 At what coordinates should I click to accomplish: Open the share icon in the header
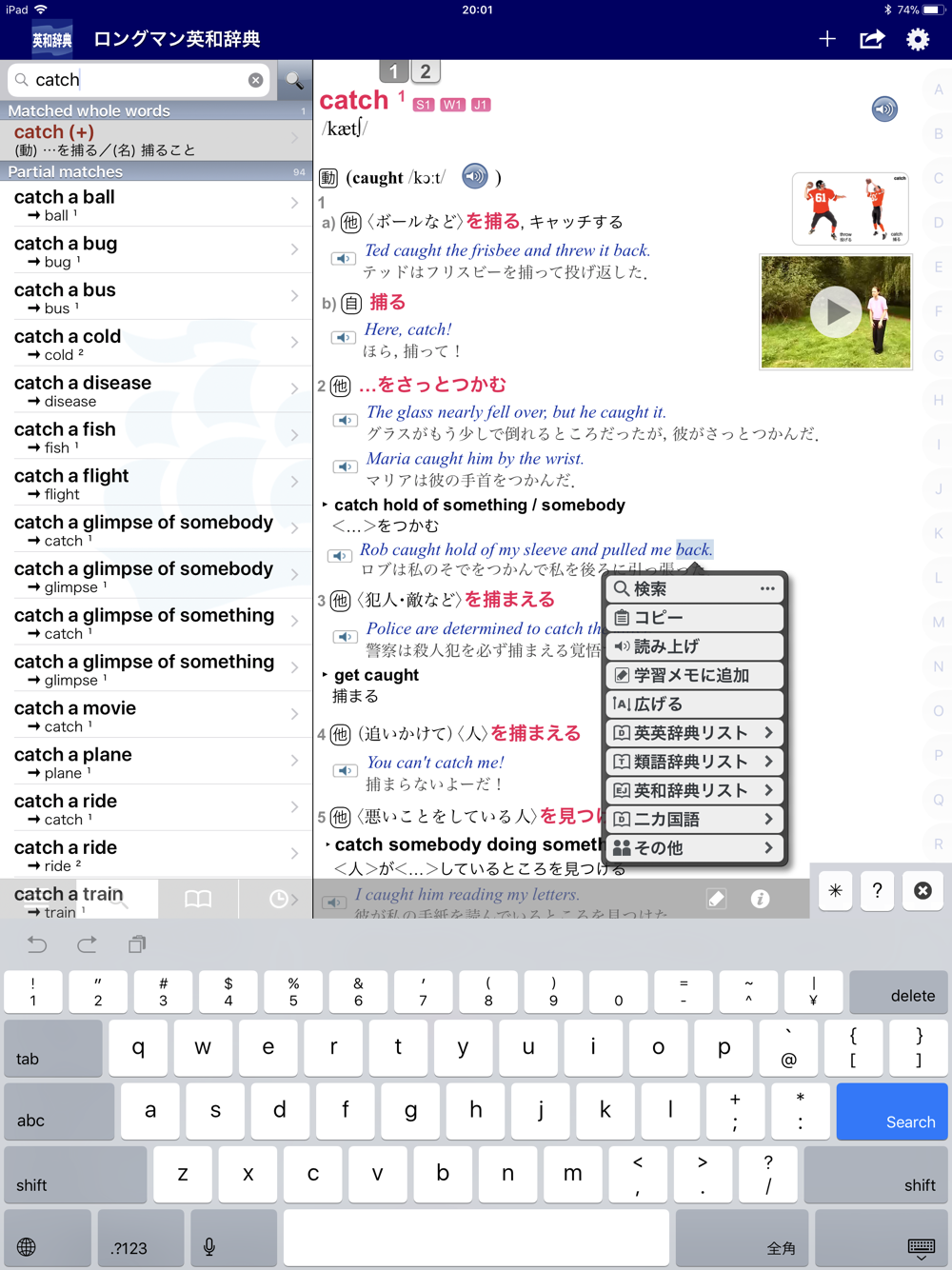[872, 39]
